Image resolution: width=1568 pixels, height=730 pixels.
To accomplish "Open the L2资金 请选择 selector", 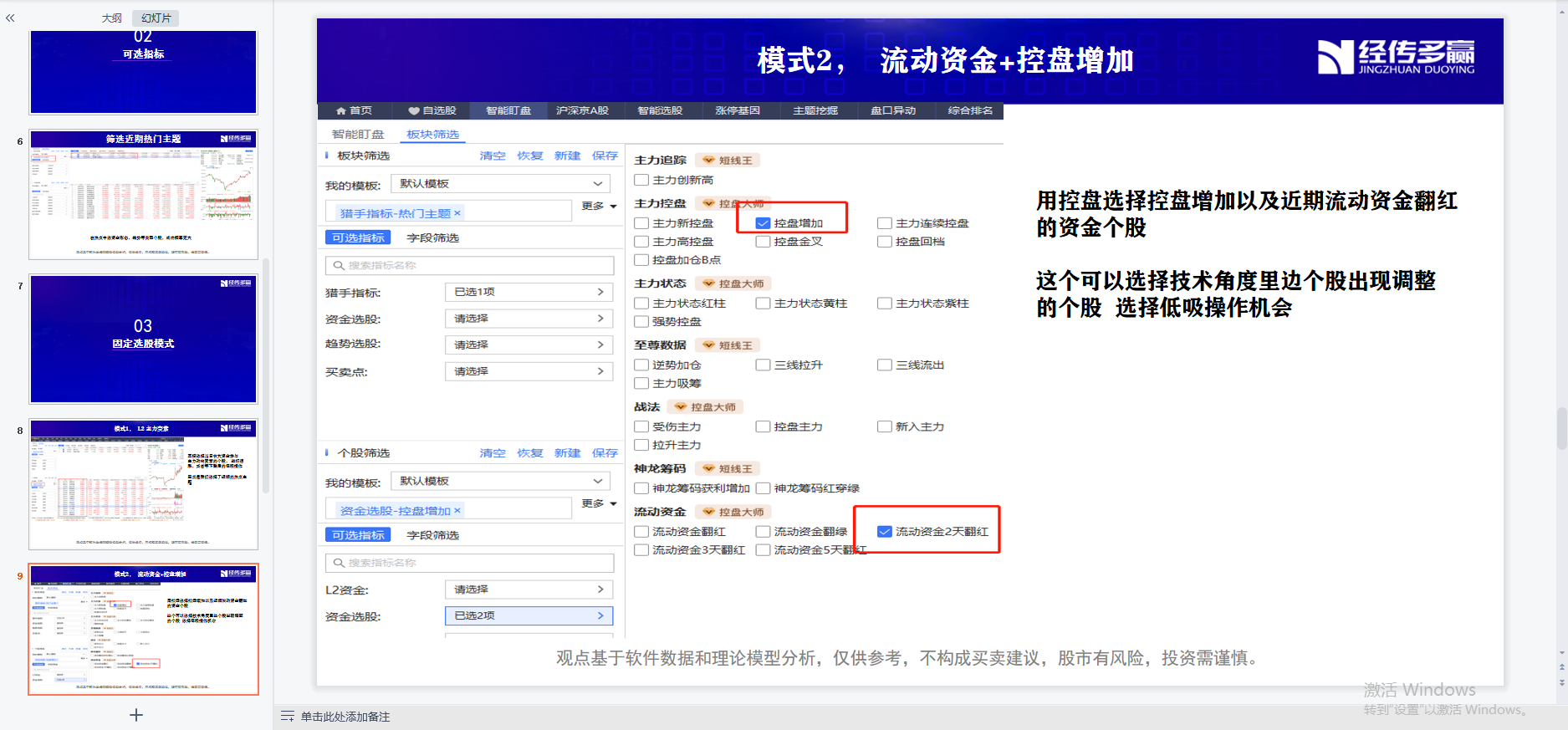I will click(x=529, y=590).
